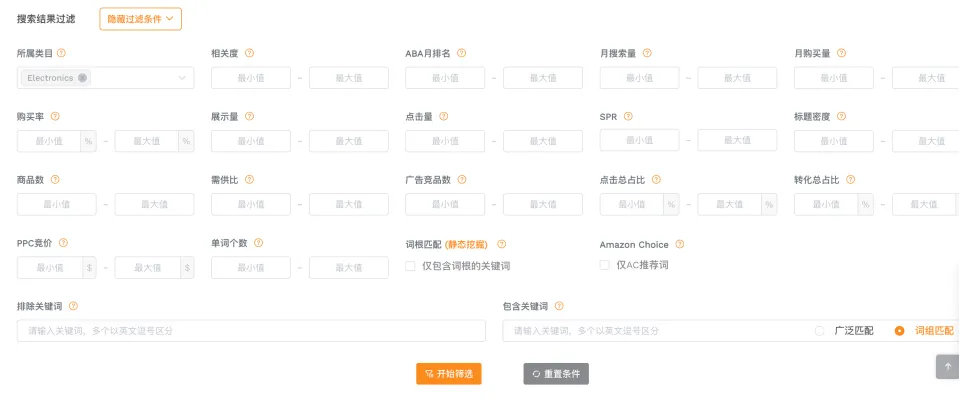This screenshot has height=401, width=960.
Task: Click help icon next to 月搜索量
Action: pos(647,53)
